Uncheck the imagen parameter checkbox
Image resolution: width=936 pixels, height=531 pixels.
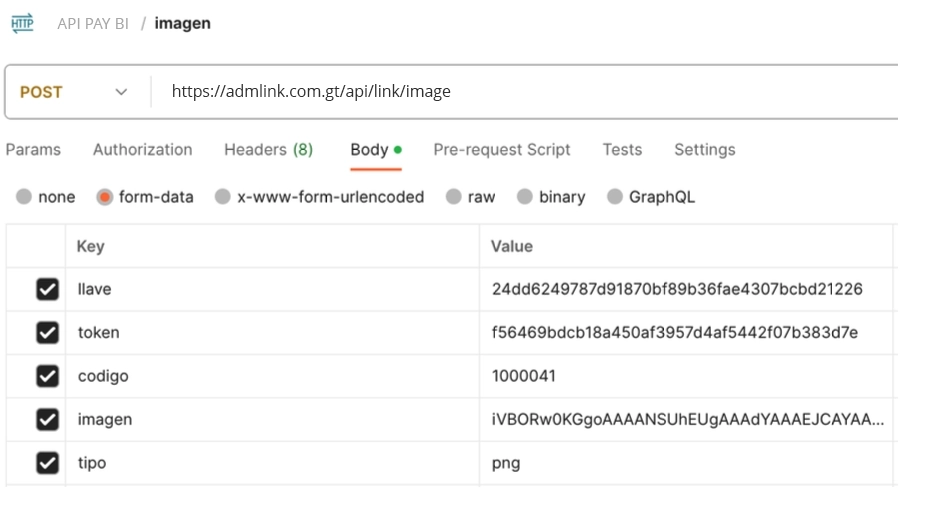tap(47, 419)
